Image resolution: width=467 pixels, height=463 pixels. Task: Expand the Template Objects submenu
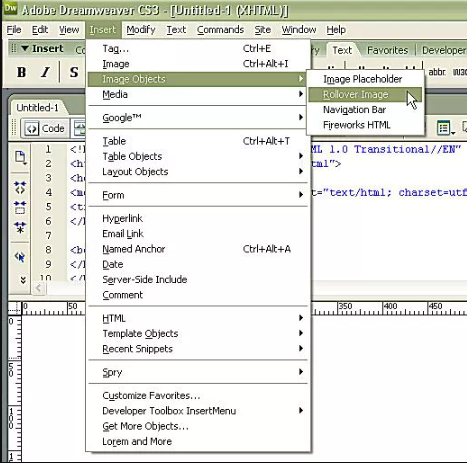point(197,334)
